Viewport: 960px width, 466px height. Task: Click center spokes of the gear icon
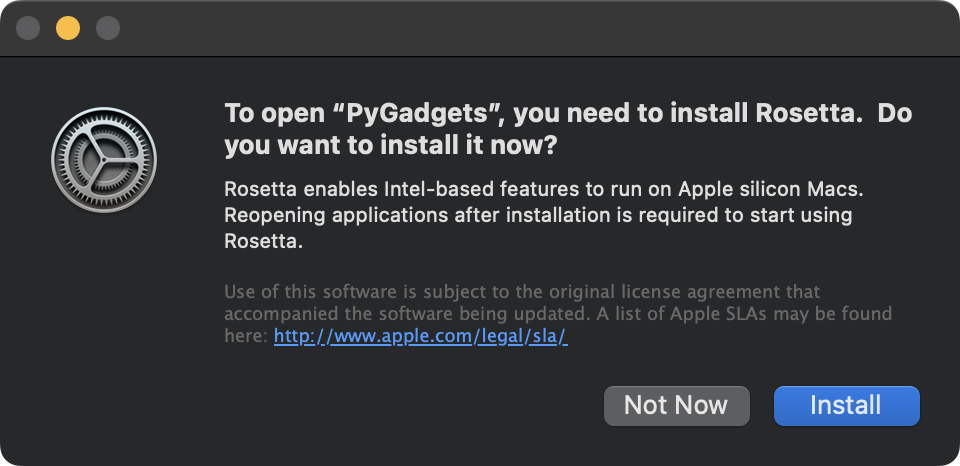click(104, 160)
